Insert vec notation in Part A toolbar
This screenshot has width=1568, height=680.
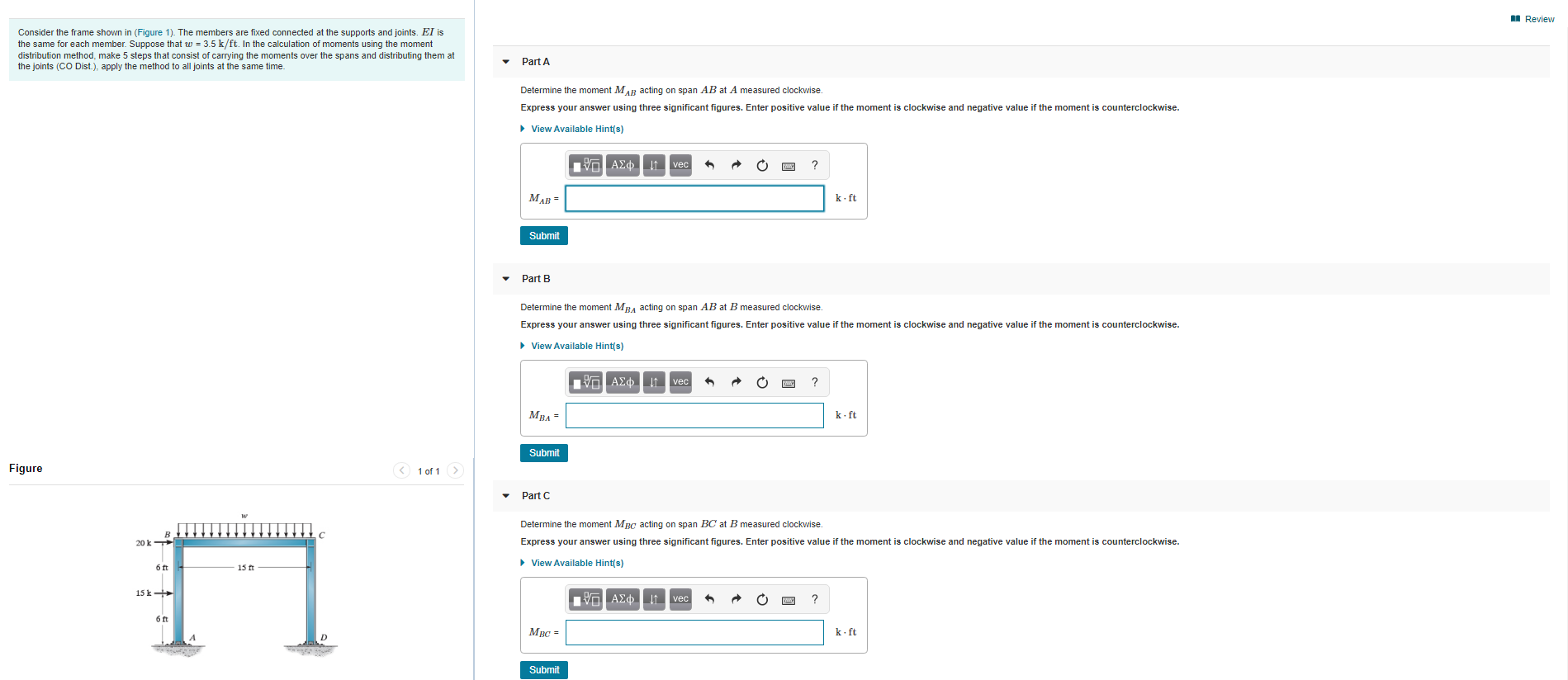[680, 165]
